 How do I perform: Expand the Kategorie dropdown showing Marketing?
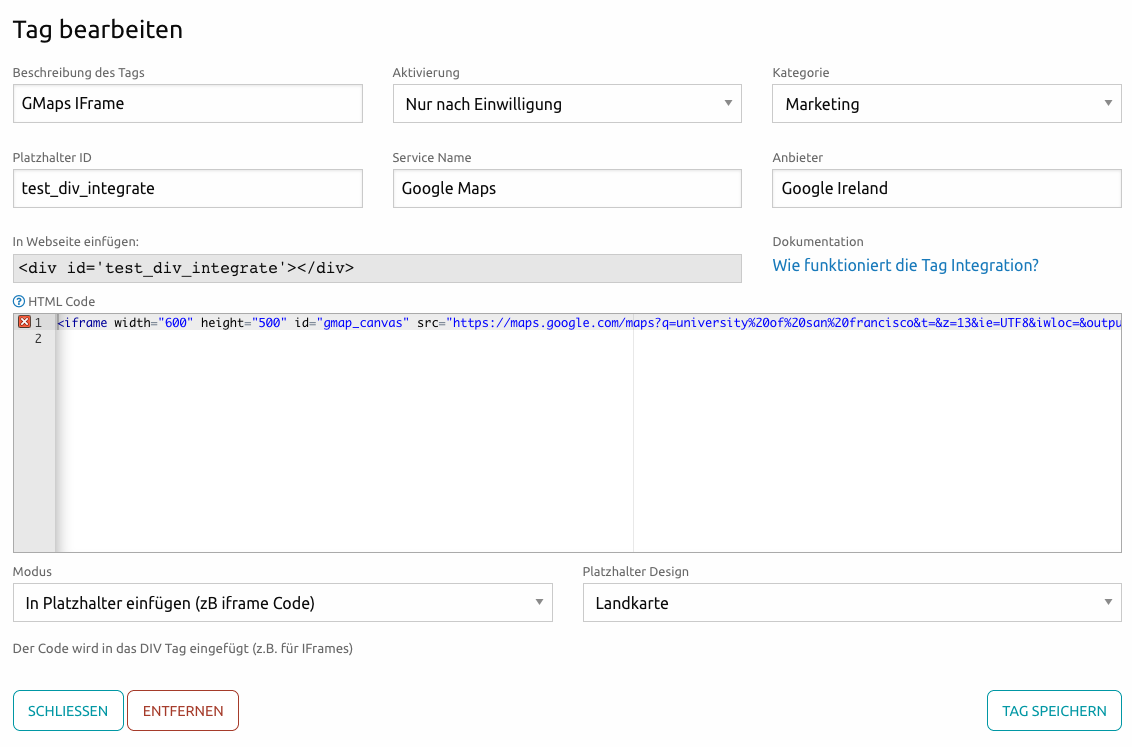(x=946, y=104)
